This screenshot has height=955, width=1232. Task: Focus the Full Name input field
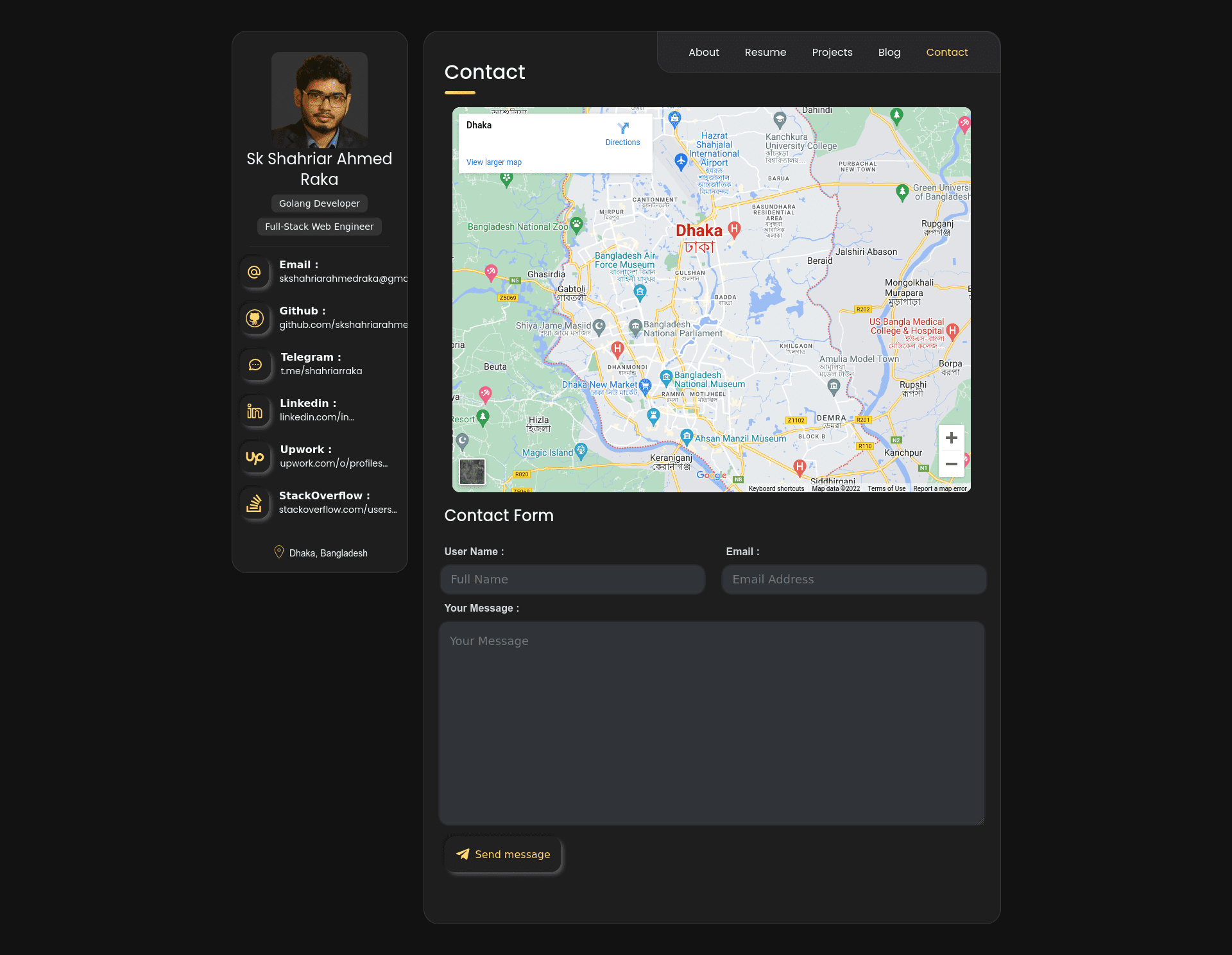click(572, 580)
